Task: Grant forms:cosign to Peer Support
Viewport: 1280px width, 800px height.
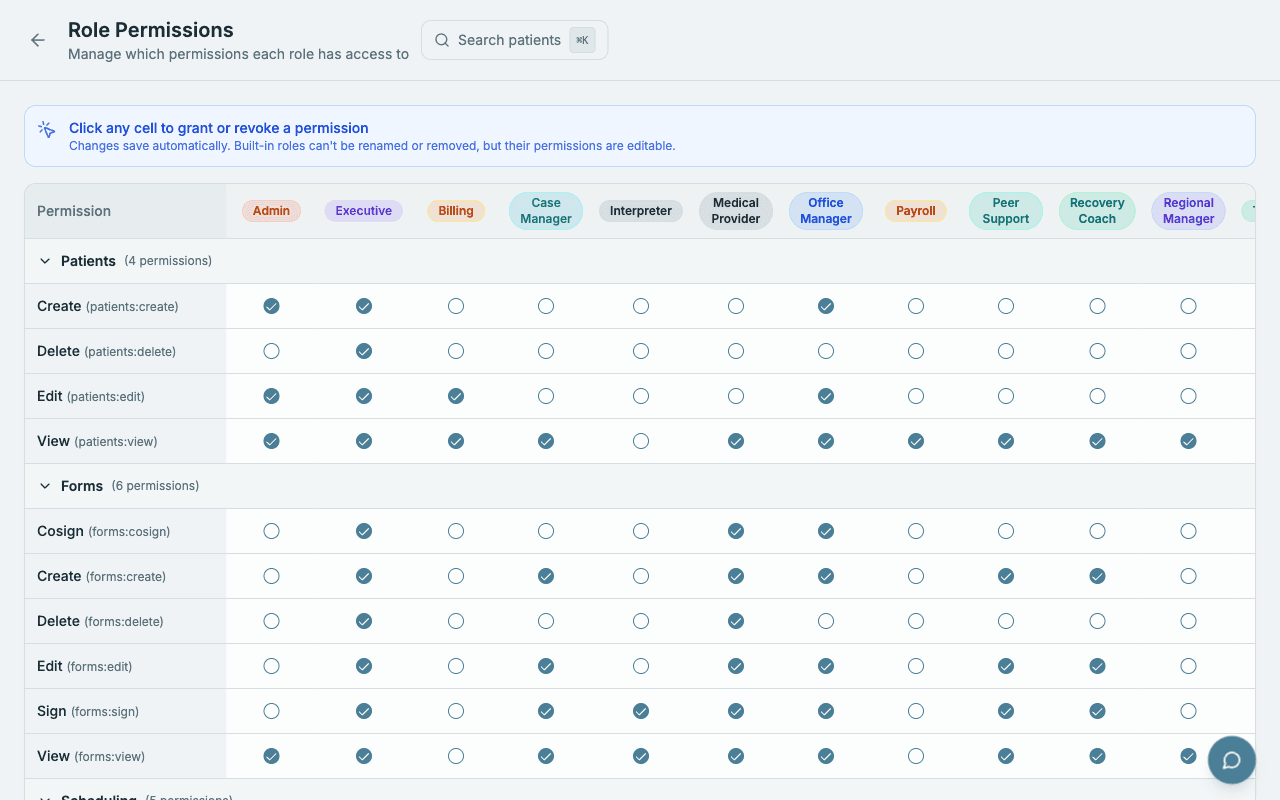Action: pyautogui.click(x=1006, y=531)
